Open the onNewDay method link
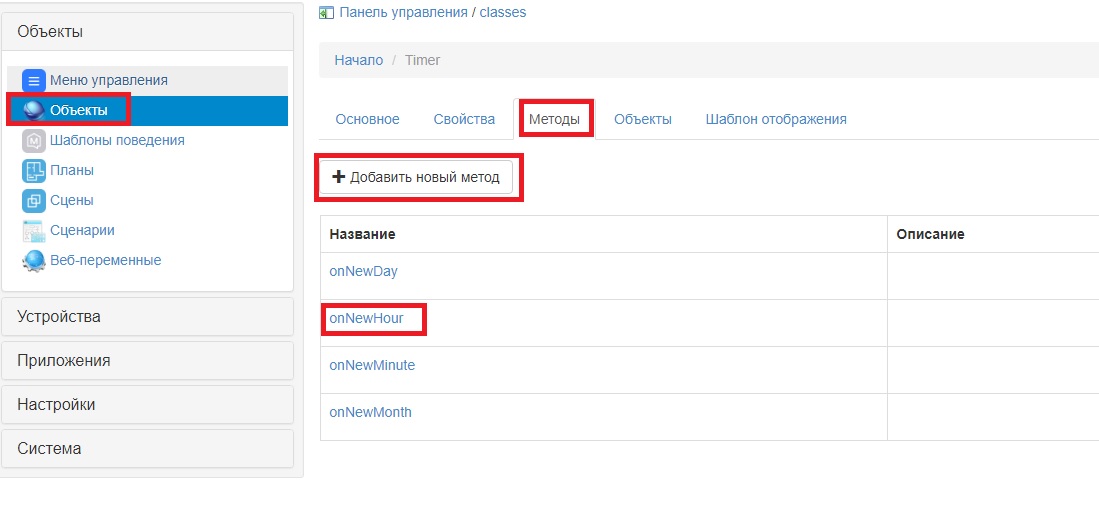This screenshot has height=529, width=1099. tap(363, 271)
